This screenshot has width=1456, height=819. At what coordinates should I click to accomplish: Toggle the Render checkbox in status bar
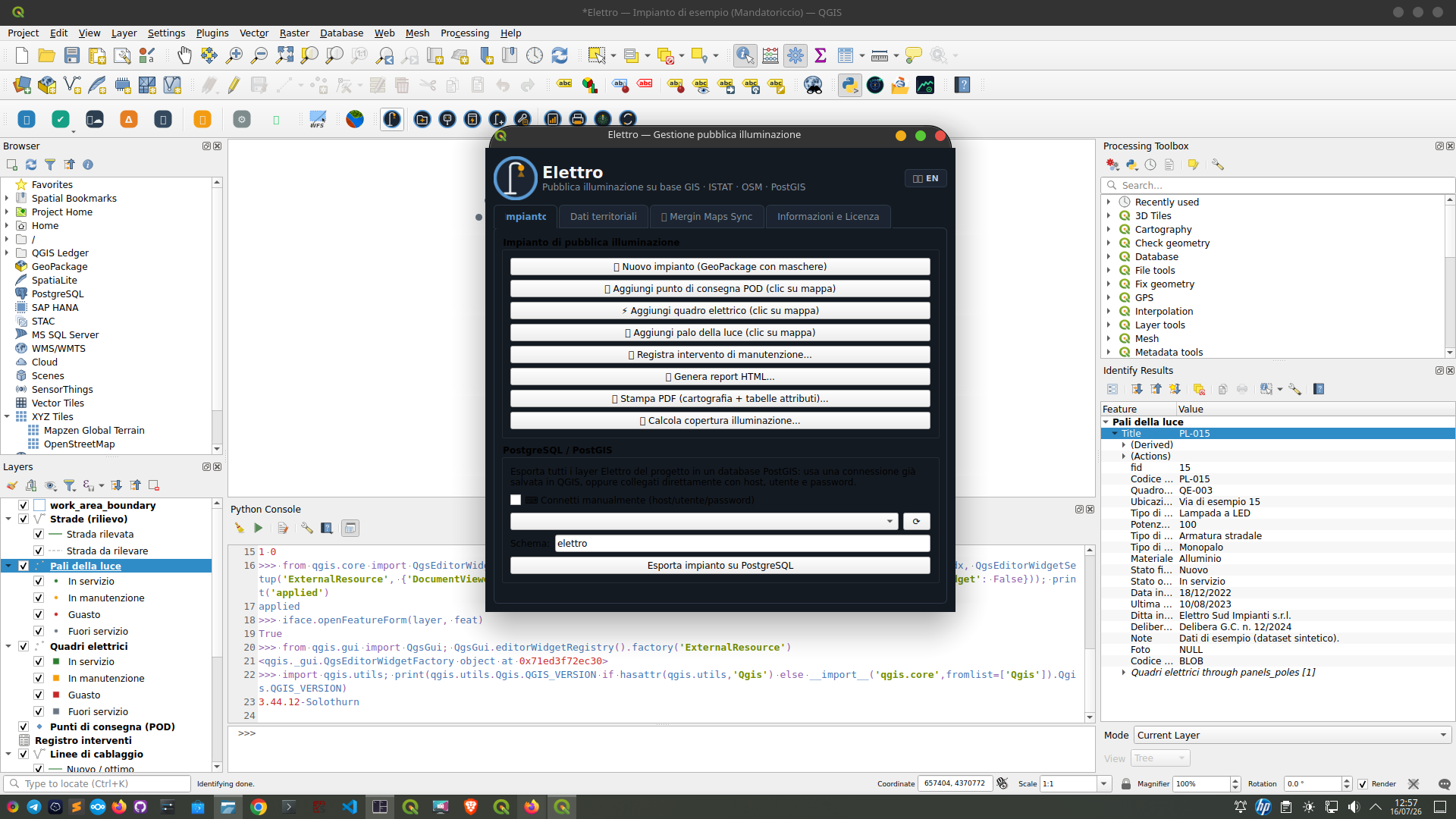click(1363, 784)
